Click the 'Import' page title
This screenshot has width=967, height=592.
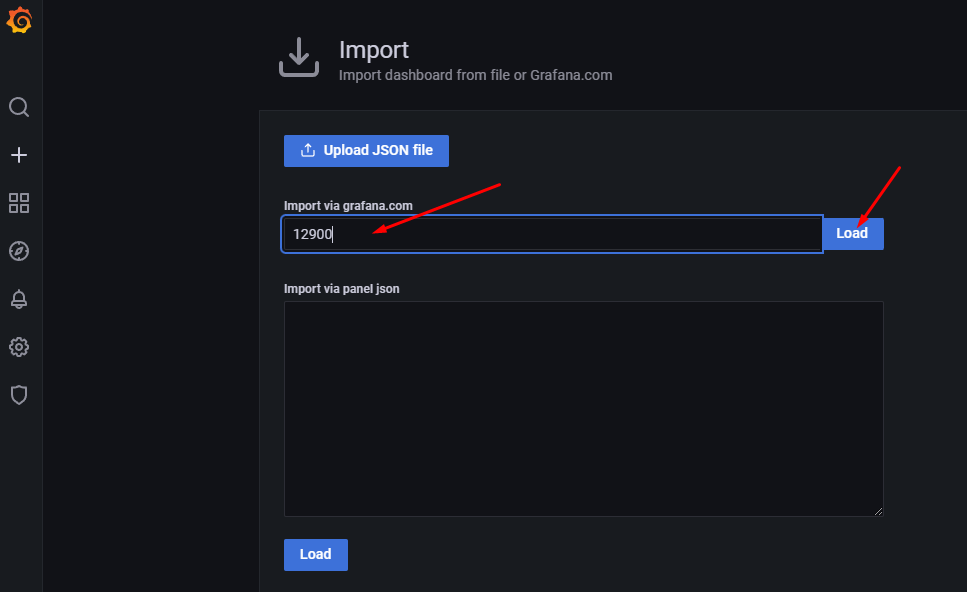374,50
